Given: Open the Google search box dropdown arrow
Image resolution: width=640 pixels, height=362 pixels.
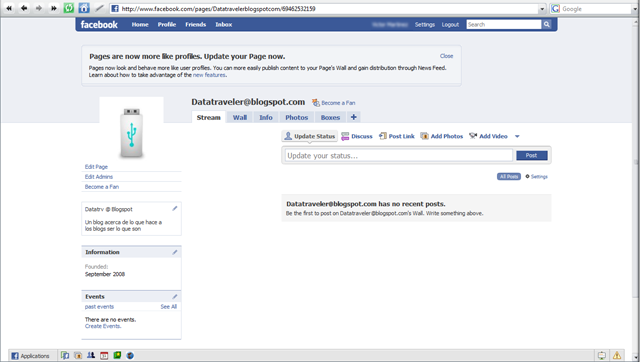Looking at the screenshot, I should (x=636, y=9).
